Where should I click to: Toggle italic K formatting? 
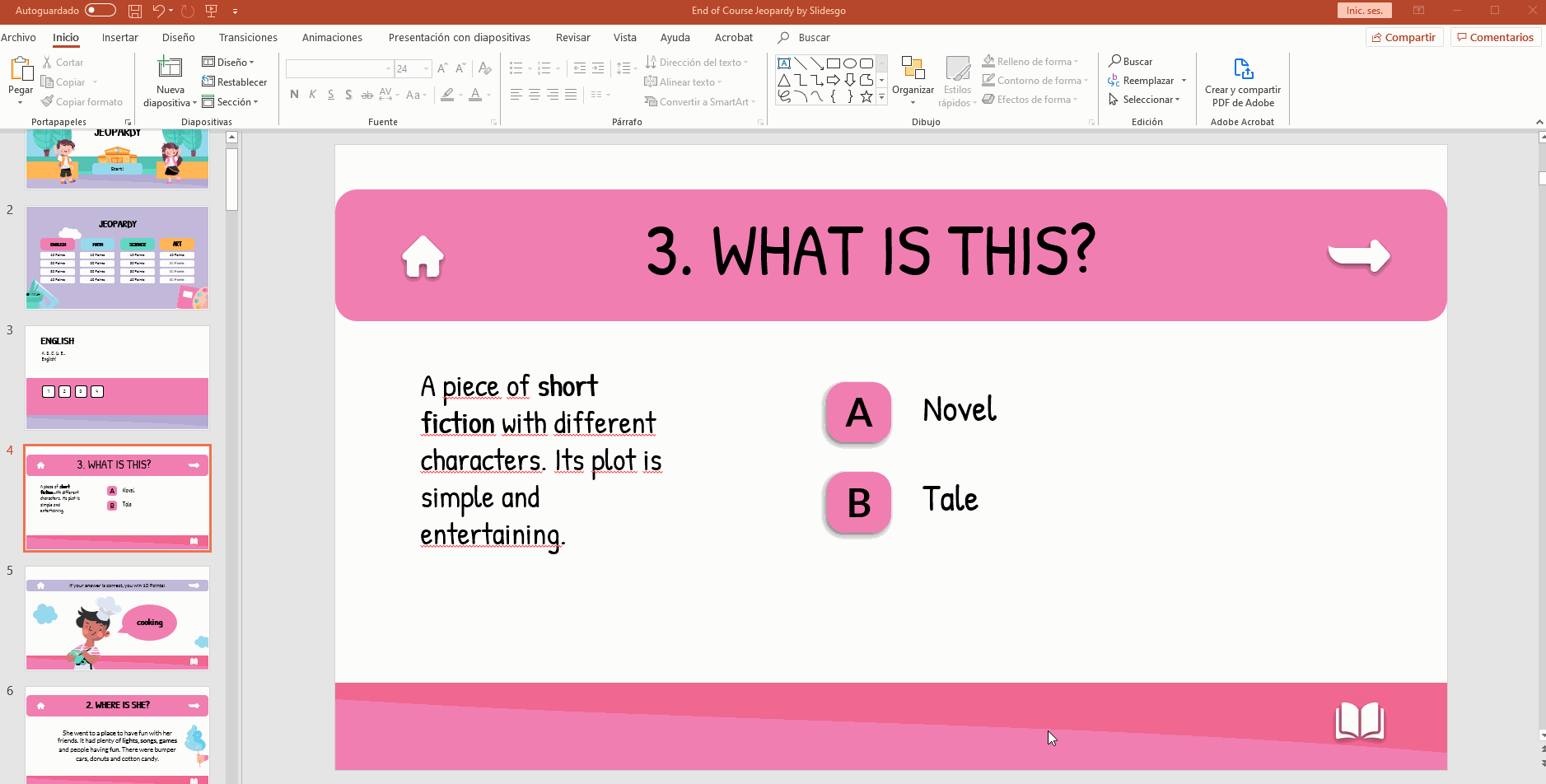pos(312,95)
